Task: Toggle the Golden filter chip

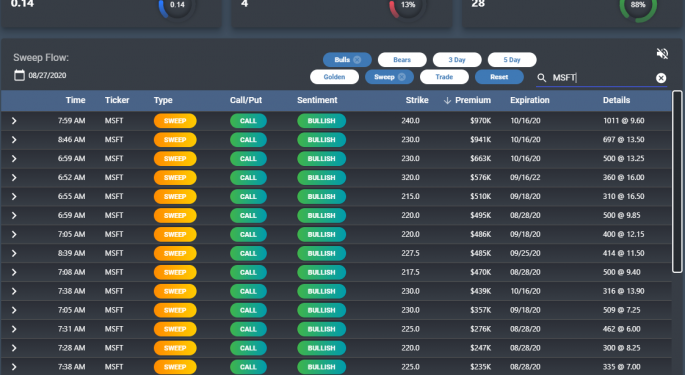Action: pyautogui.click(x=334, y=77)
